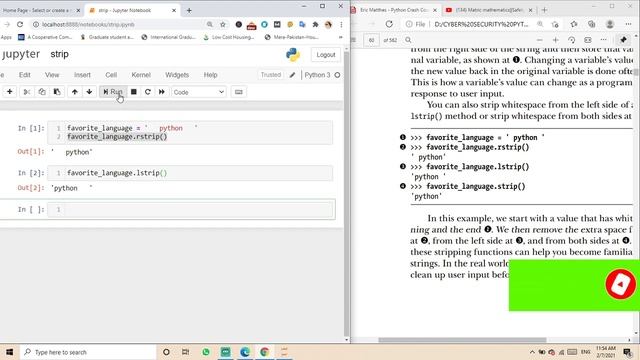Open WhatsApp from the taskbar
The height and width of the screenshot is (360, 640).
tap(206, 352)
